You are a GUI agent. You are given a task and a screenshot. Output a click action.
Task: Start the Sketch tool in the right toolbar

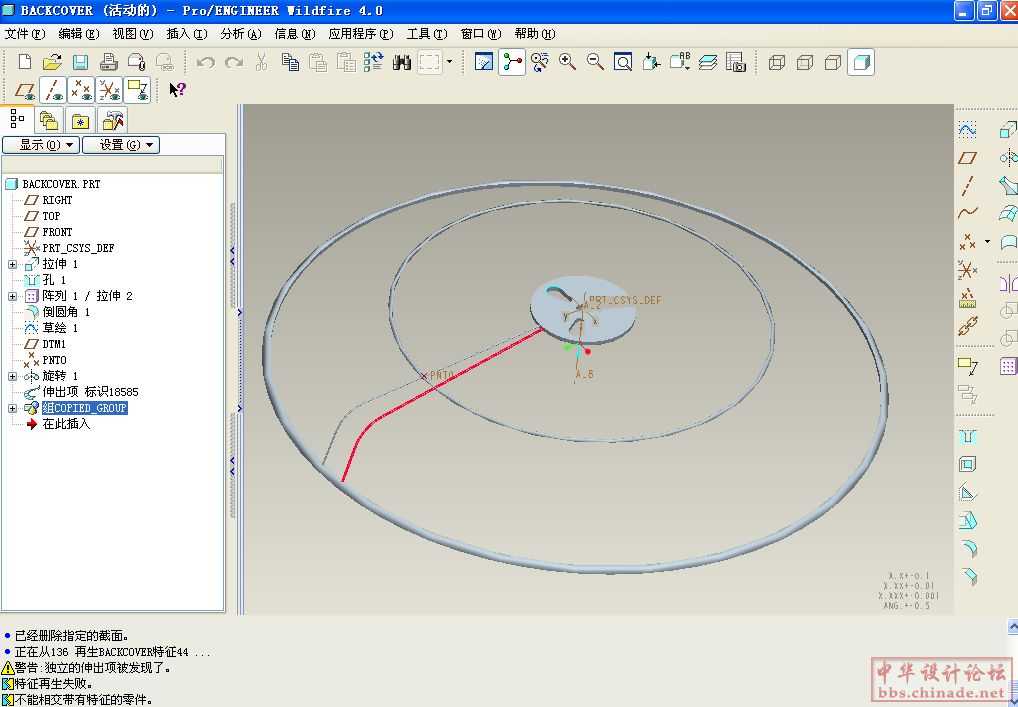point(967,130)
